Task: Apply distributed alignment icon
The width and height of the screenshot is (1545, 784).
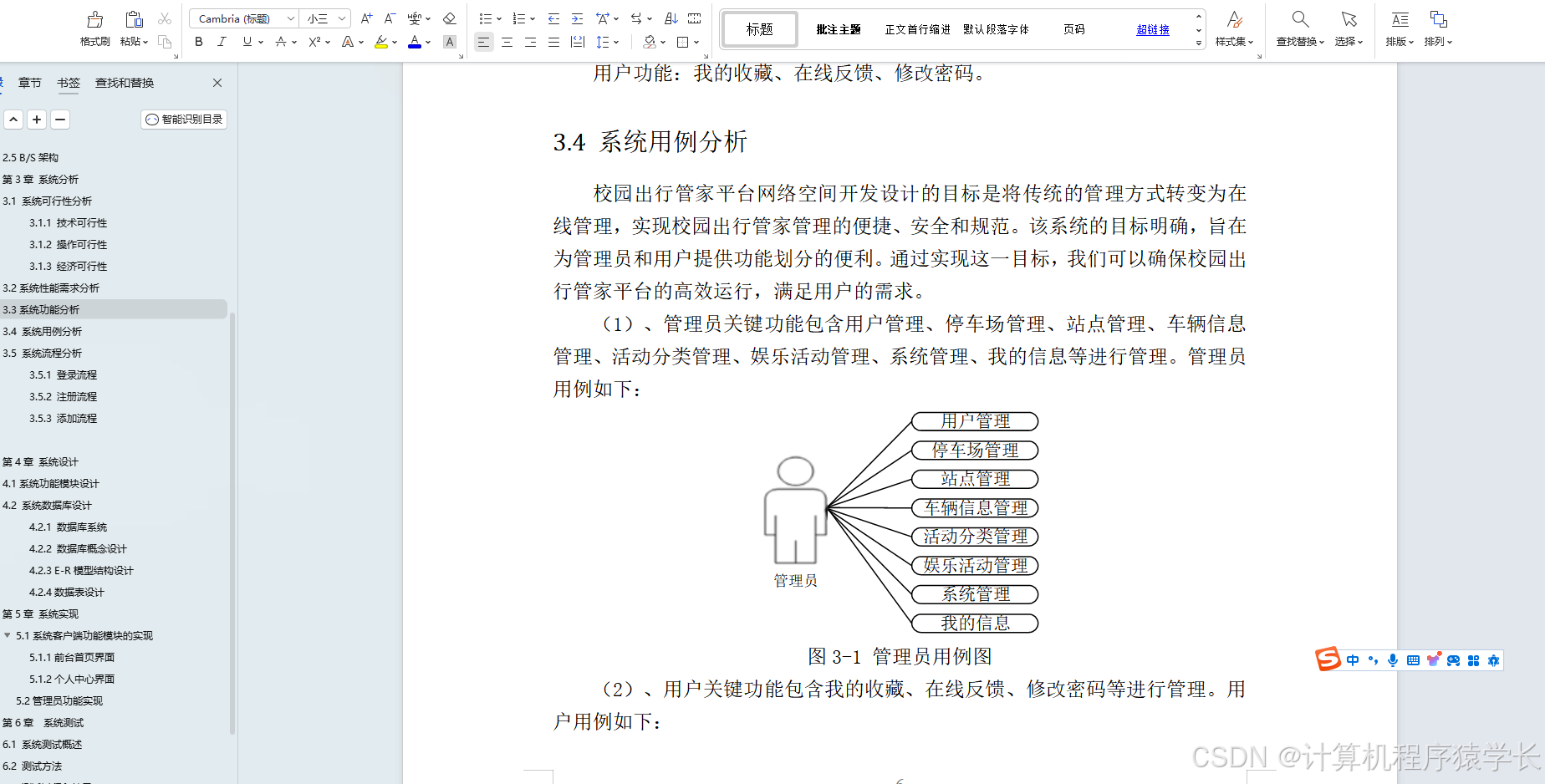Action: 577,42
